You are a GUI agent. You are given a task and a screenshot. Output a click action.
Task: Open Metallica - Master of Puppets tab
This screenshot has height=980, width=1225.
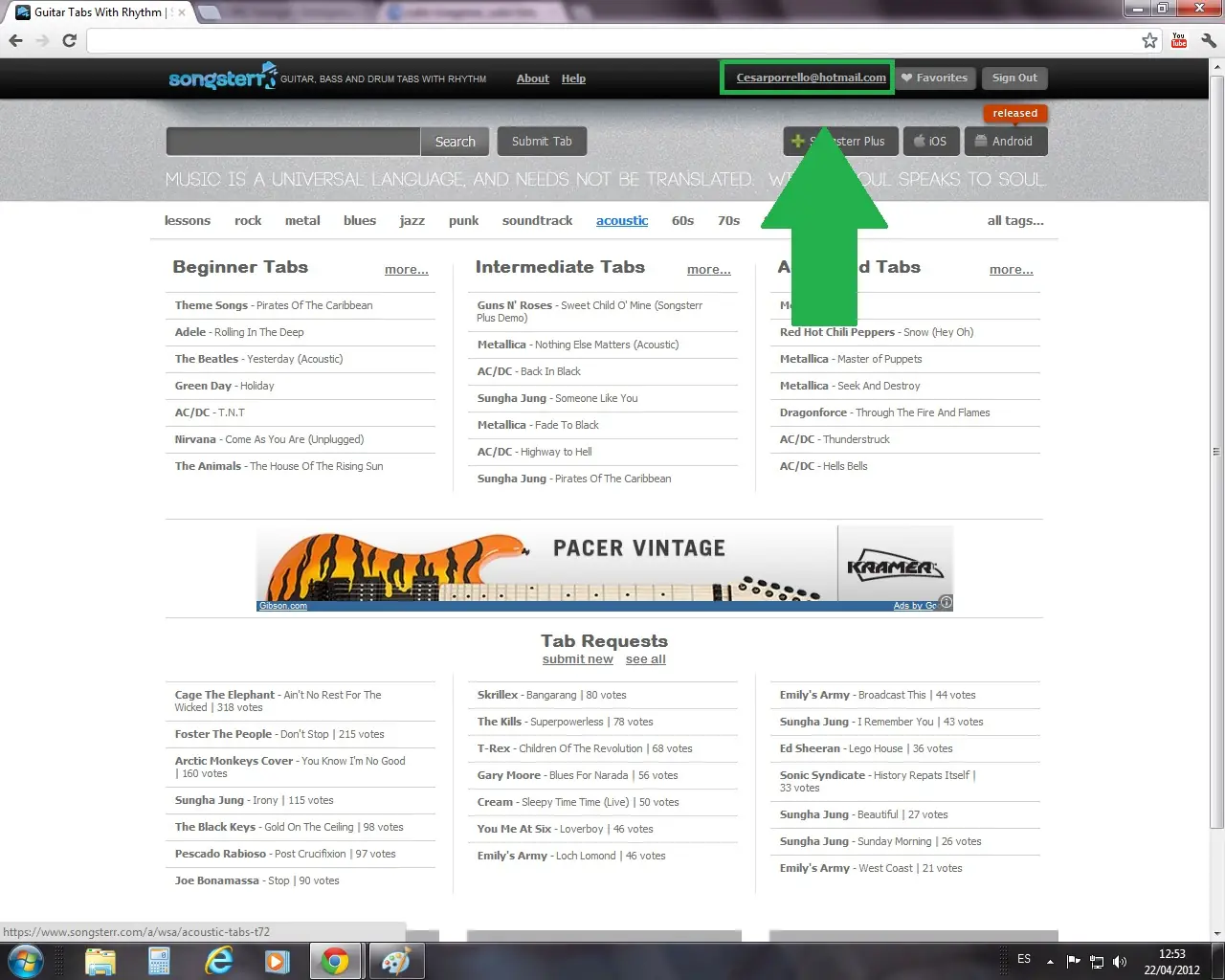click(851, 359)
